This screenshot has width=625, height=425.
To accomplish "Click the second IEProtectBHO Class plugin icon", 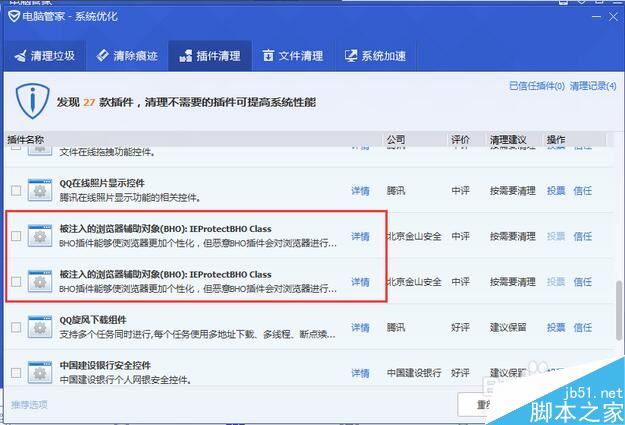I will click(41, 281).
